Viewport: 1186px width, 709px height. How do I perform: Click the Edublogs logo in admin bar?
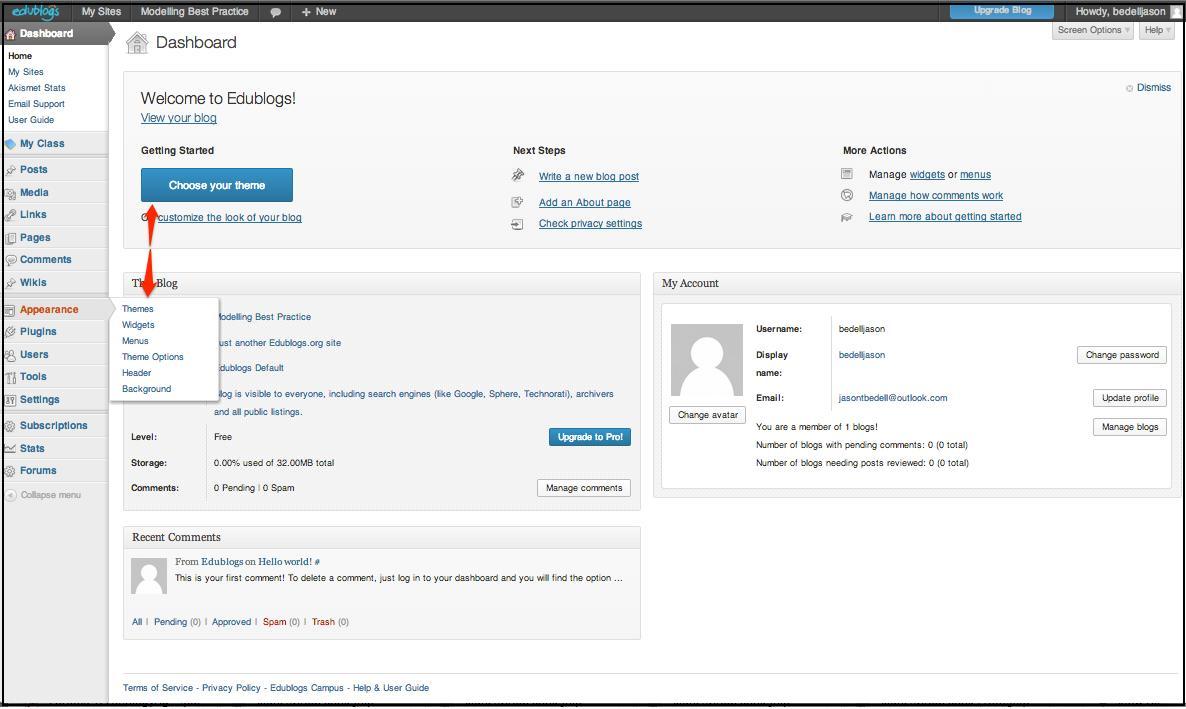36,11
